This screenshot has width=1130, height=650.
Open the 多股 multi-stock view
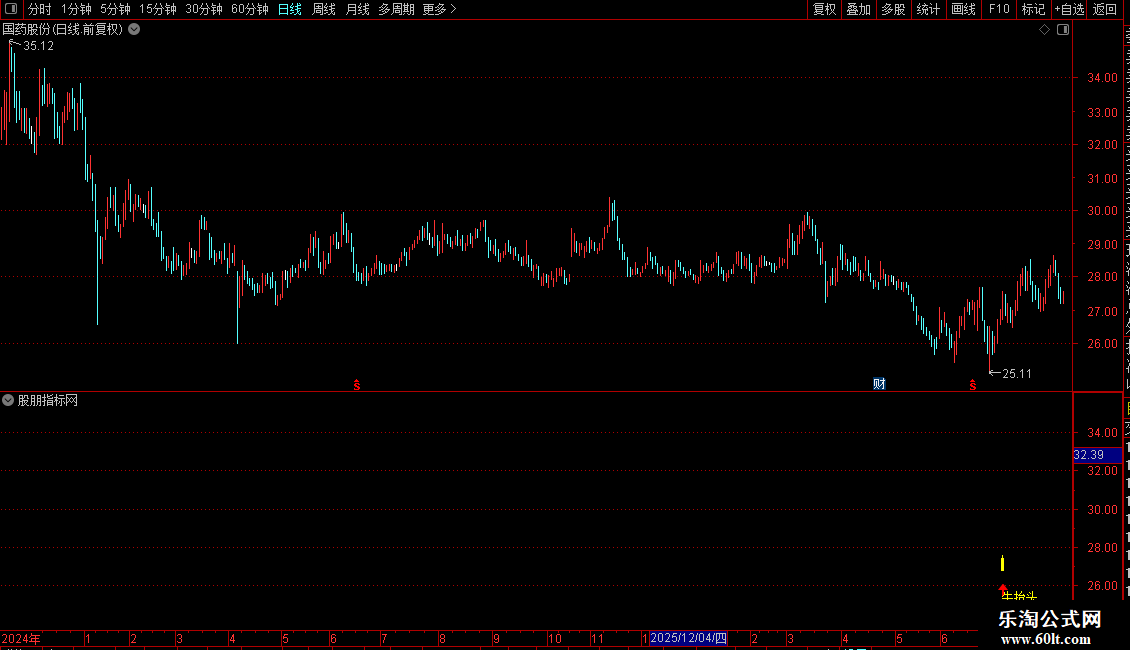[893, 9]
